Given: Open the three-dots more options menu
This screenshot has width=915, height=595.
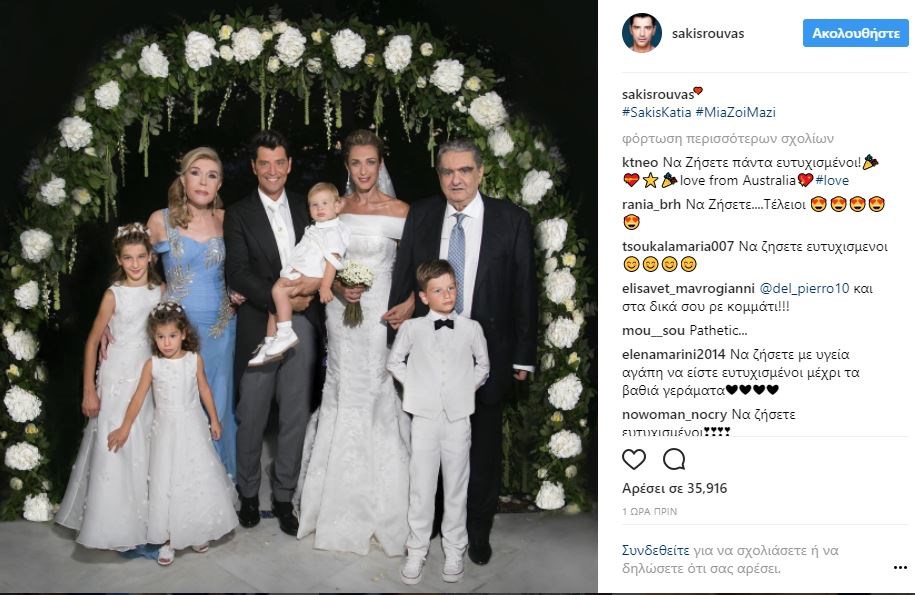Looking at the screenshot, I should tap(900, 568).
